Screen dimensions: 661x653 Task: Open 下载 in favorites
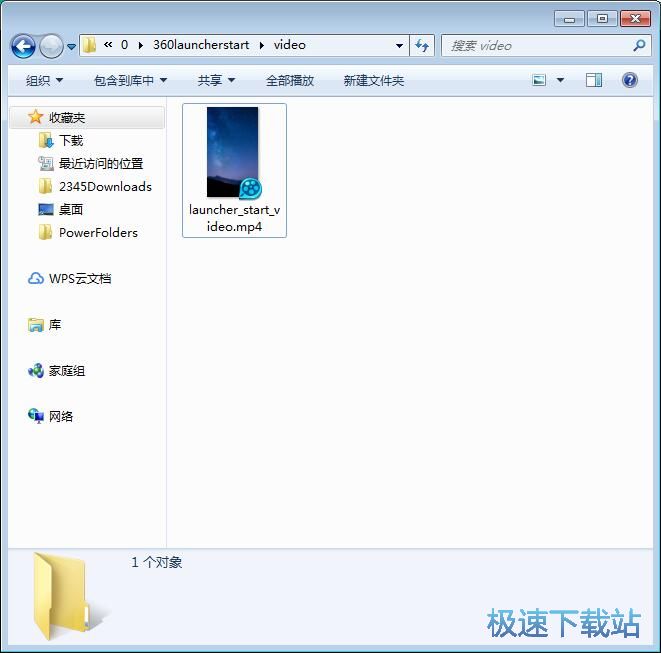(x=71, y=140)
